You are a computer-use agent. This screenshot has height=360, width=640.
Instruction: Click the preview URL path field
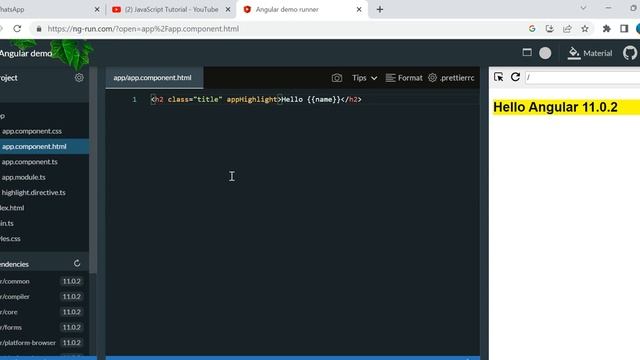(x=583, y=77)
